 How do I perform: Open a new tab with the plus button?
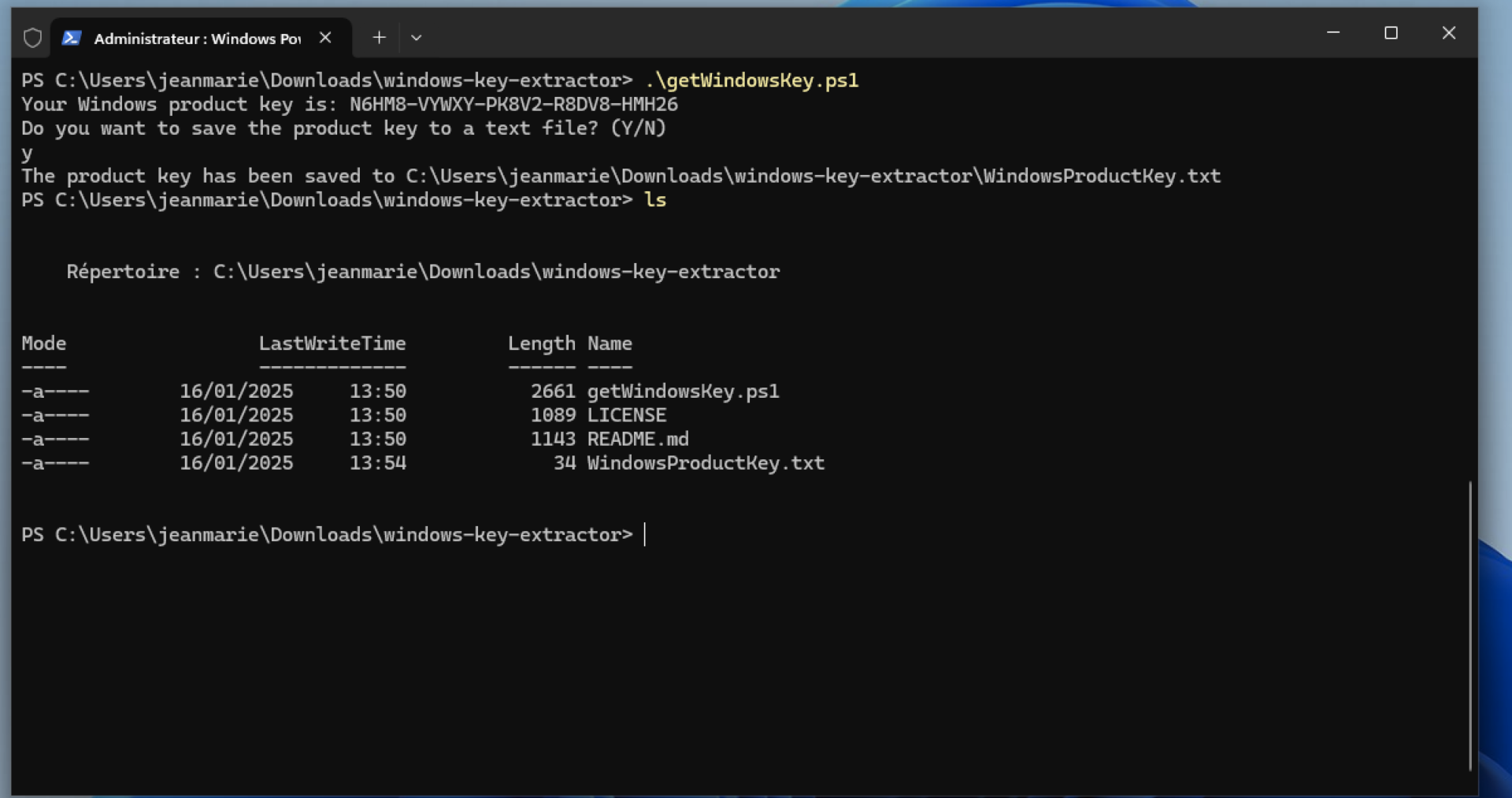(x=379, y=37)
